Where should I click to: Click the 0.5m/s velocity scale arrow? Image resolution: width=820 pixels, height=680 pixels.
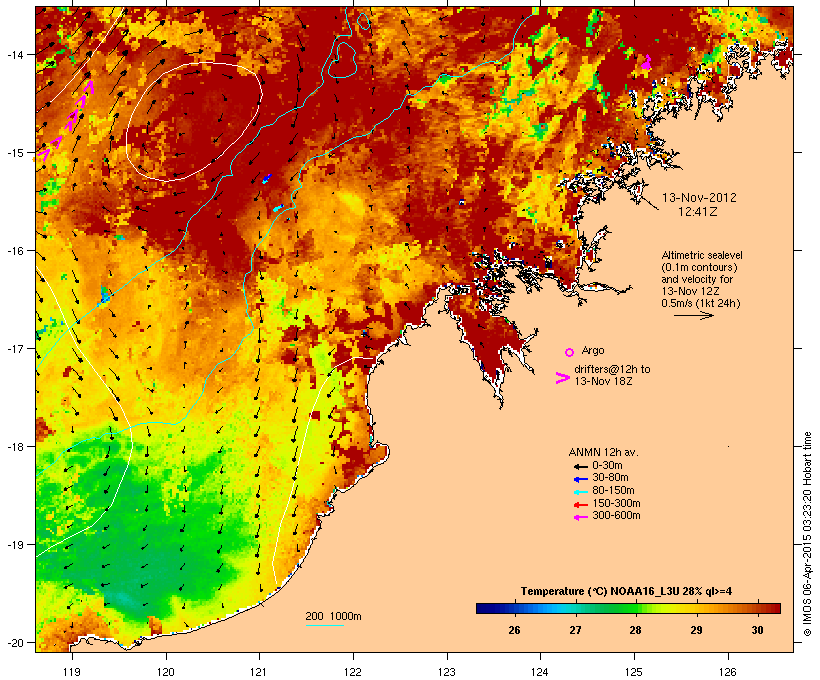pos(693,315)
